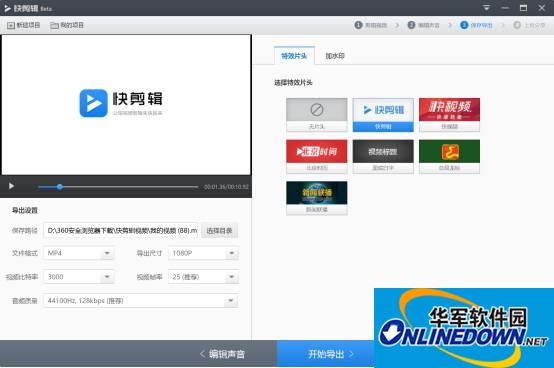Click the save path input field

pos(121,231)
